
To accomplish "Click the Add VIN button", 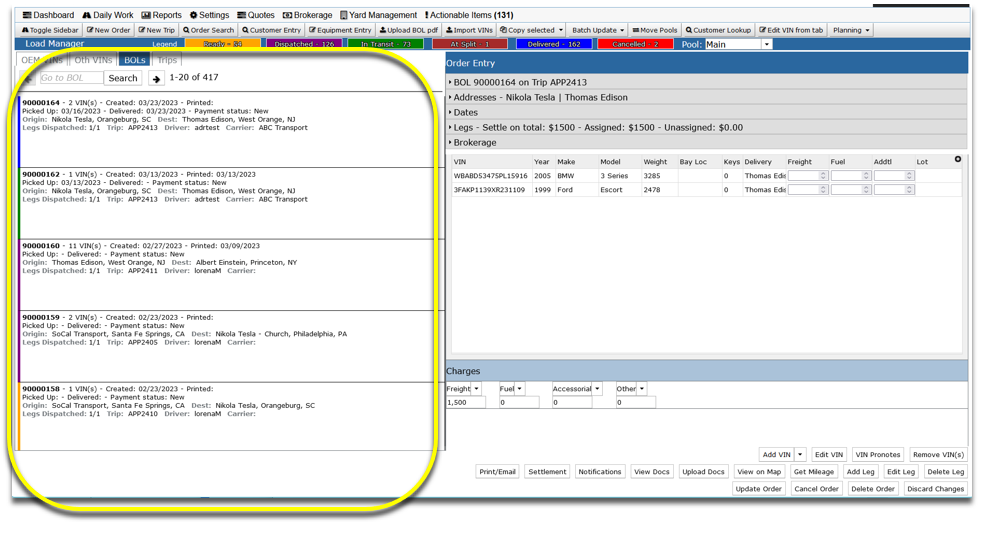I will pyautogui.click(x=776, y=455).
